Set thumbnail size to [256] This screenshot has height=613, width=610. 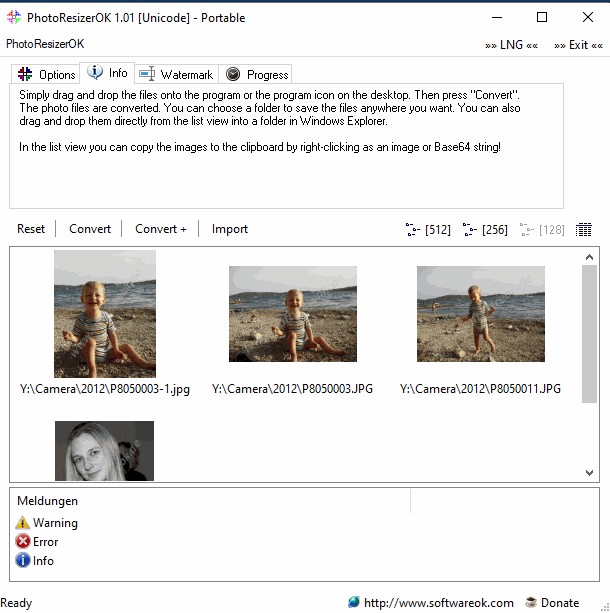[x=485, y=229]
